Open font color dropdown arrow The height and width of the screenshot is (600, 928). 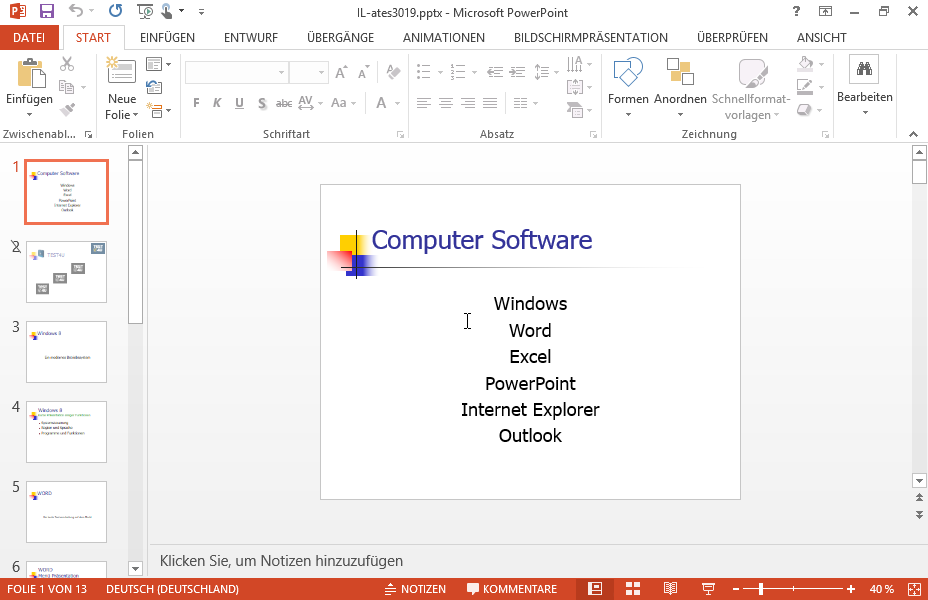pos(398,104)
